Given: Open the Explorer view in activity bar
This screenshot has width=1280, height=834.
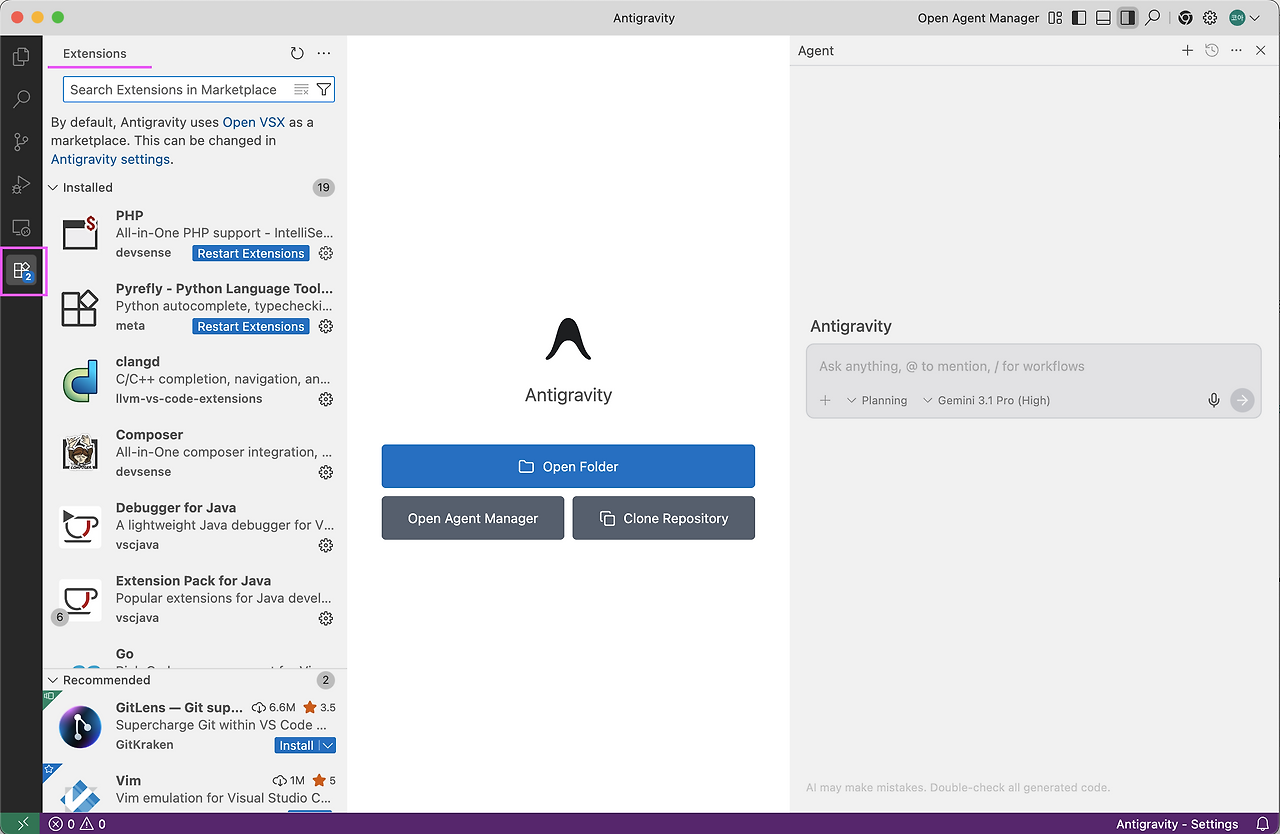Looking at the screenshot, I should (21, 57).
